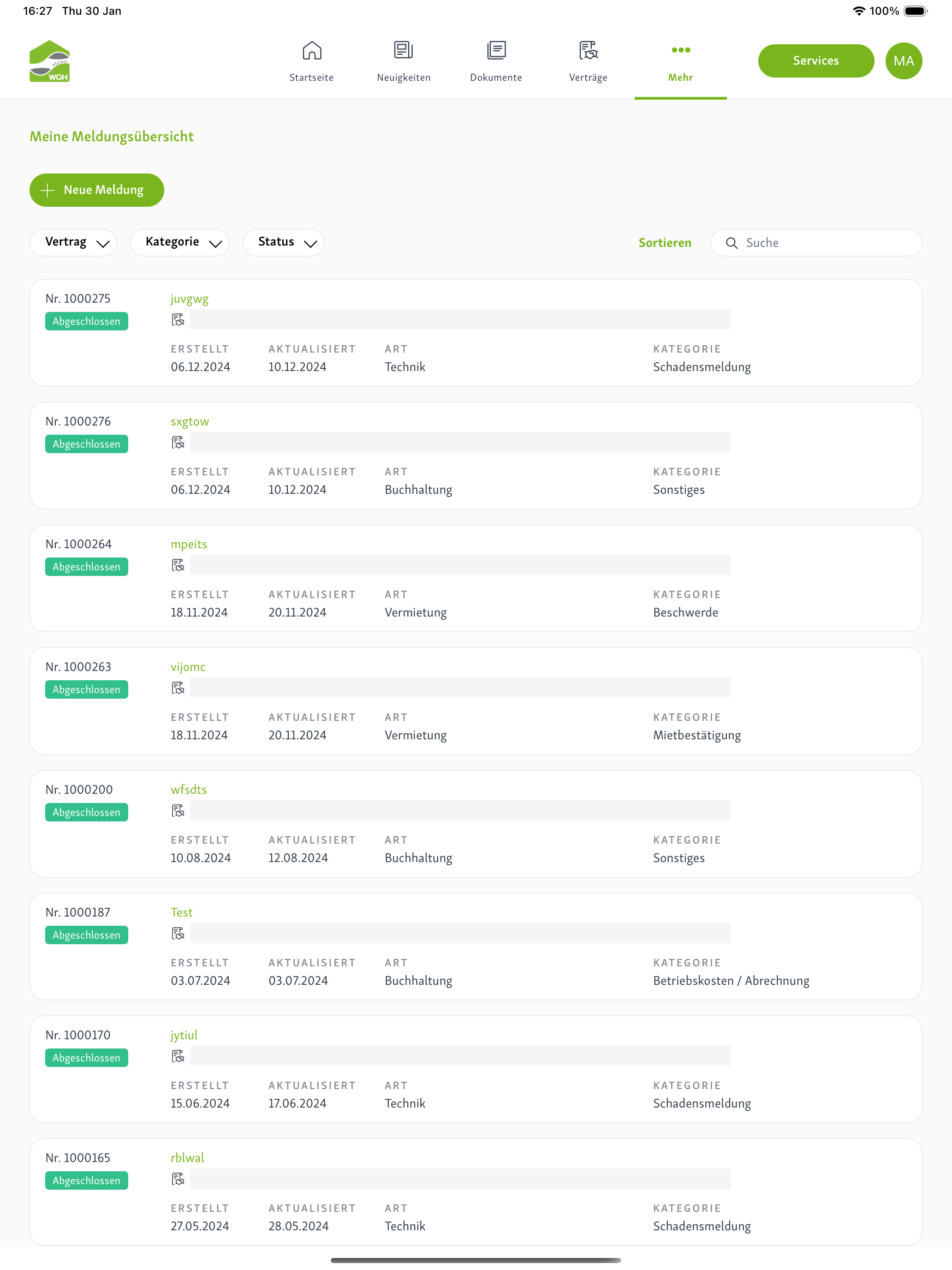This screenshot has width=952, height=1270.
Task: Click the search magnifier icon
Action: pos(732,243)
